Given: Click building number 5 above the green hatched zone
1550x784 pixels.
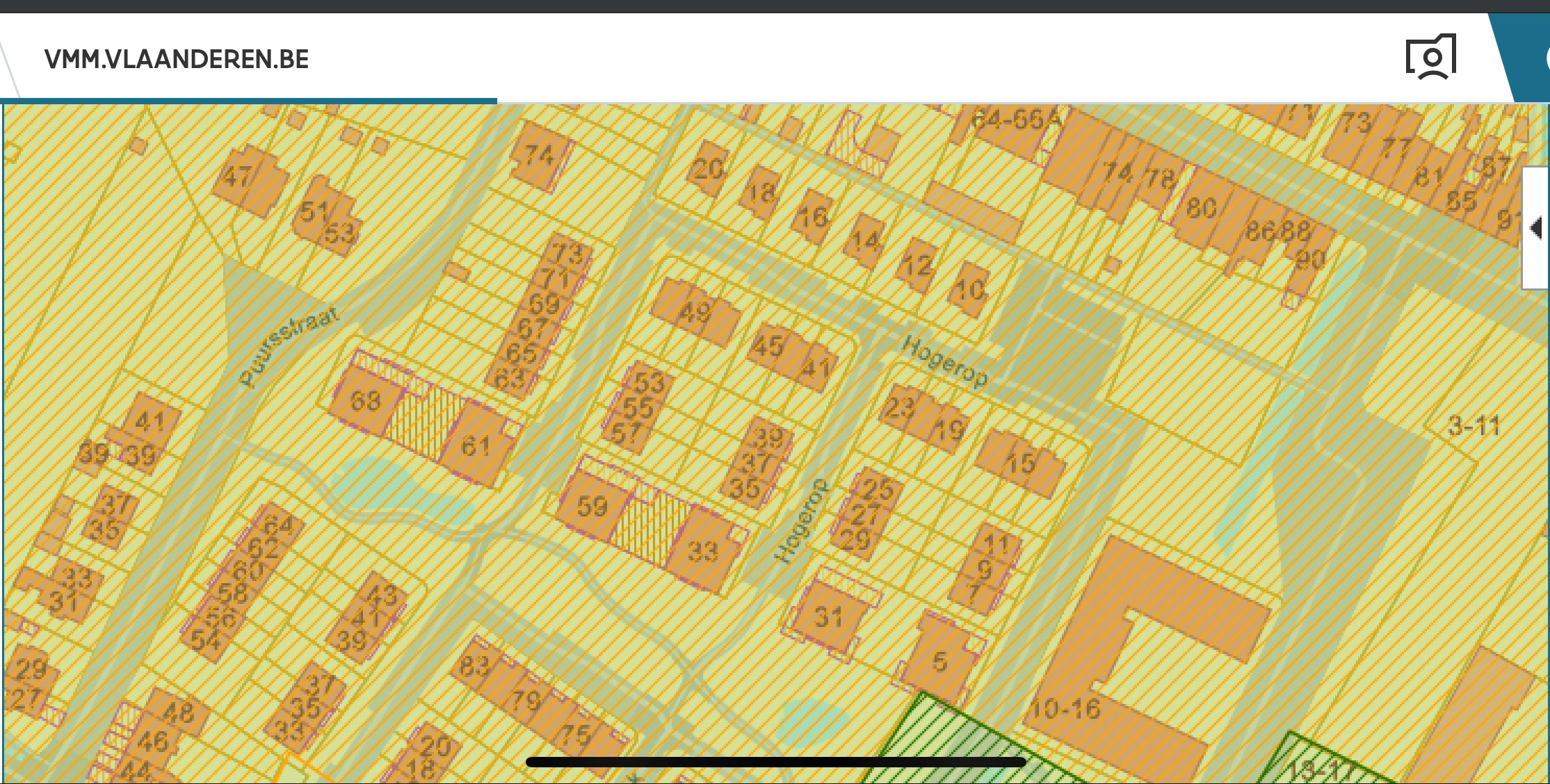Looking at the screenshot, I should pos(939,661).
